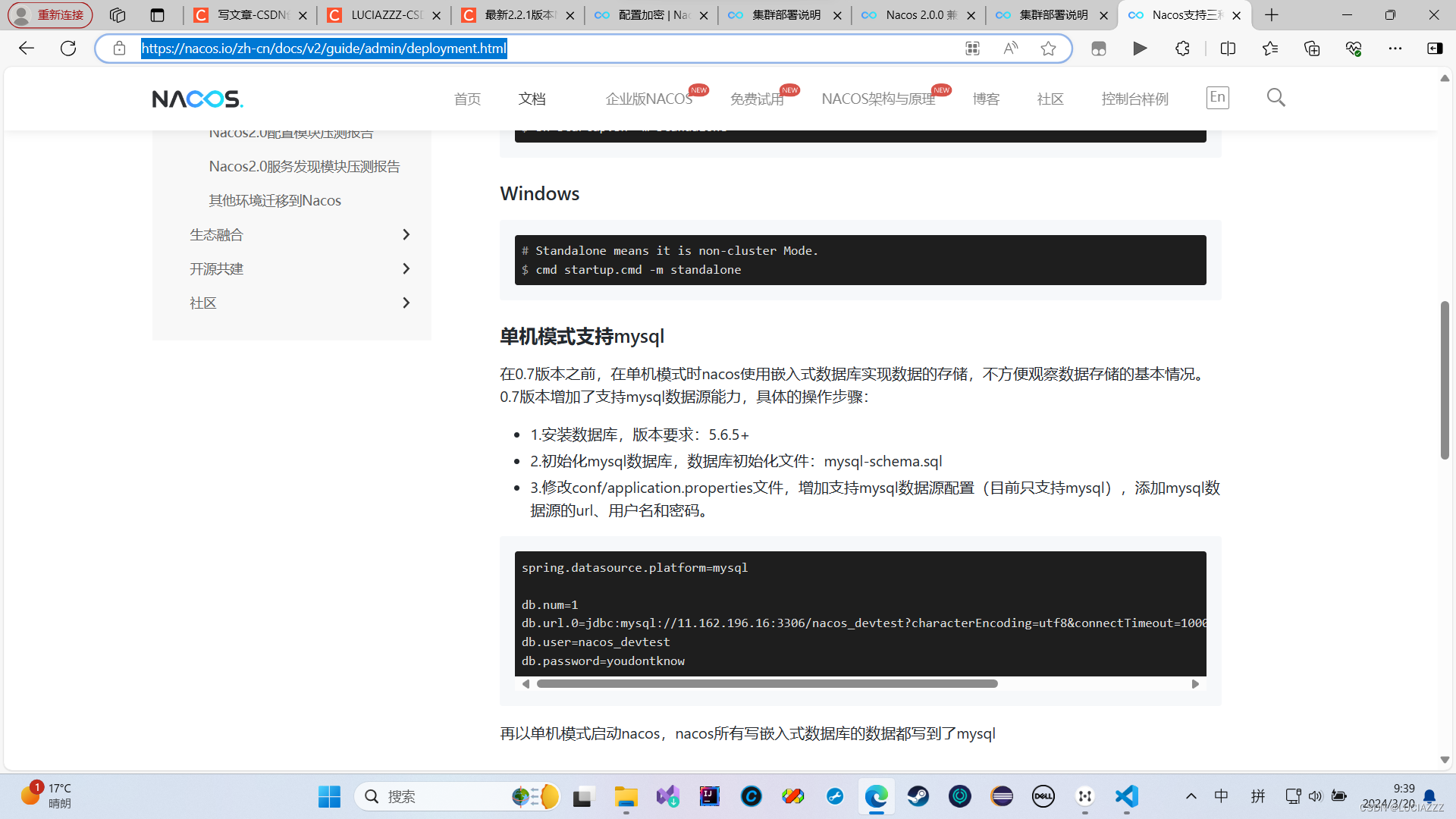Open the Edge sidebar toggle icon
Image resolution: width=1456 pixels, height=819 pixels.
pos(1435,49)
